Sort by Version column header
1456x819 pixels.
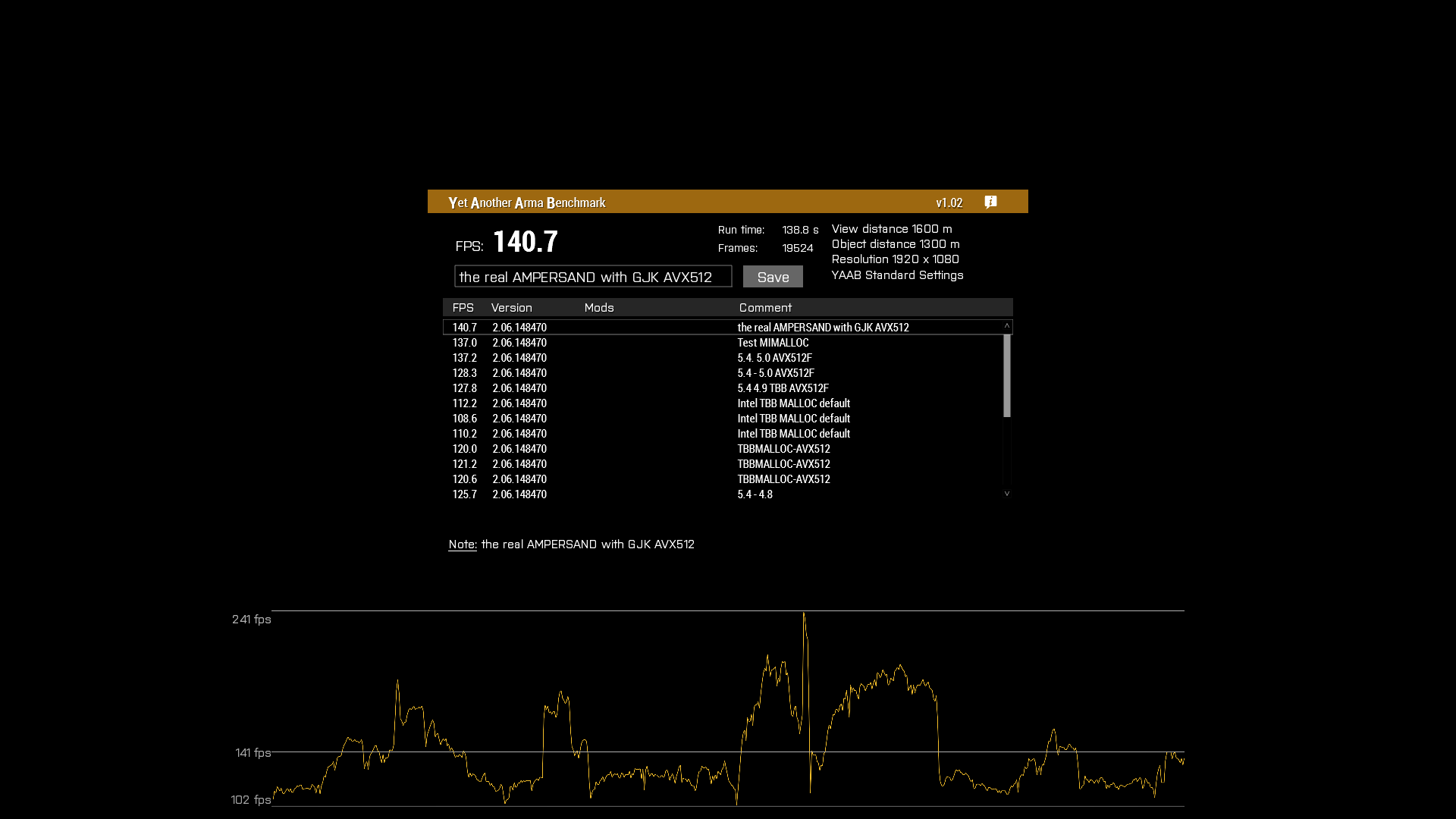click(x=512, y=308)
